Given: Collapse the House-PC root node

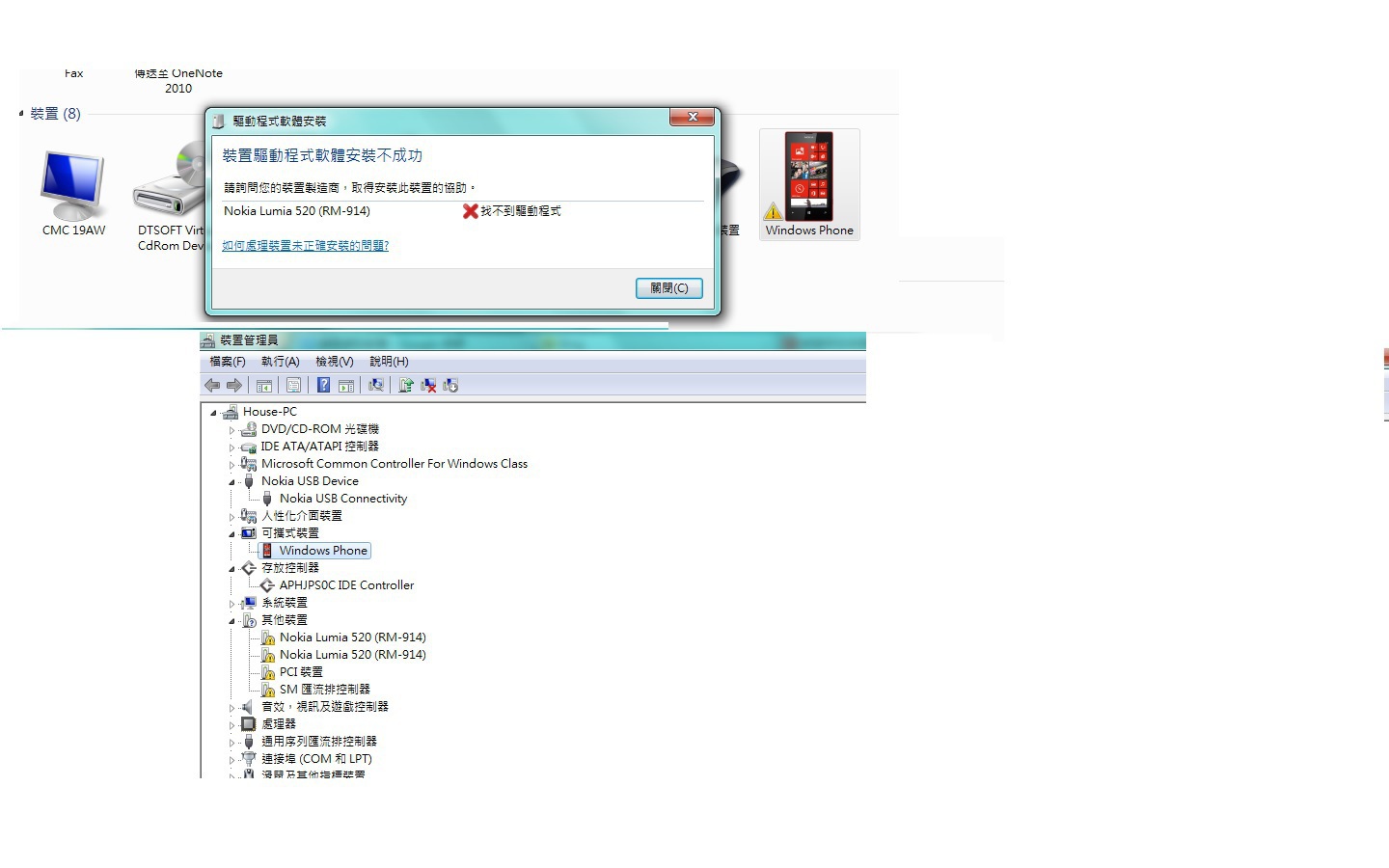Looking at the screenshot, I should click(x=213, y=413).
